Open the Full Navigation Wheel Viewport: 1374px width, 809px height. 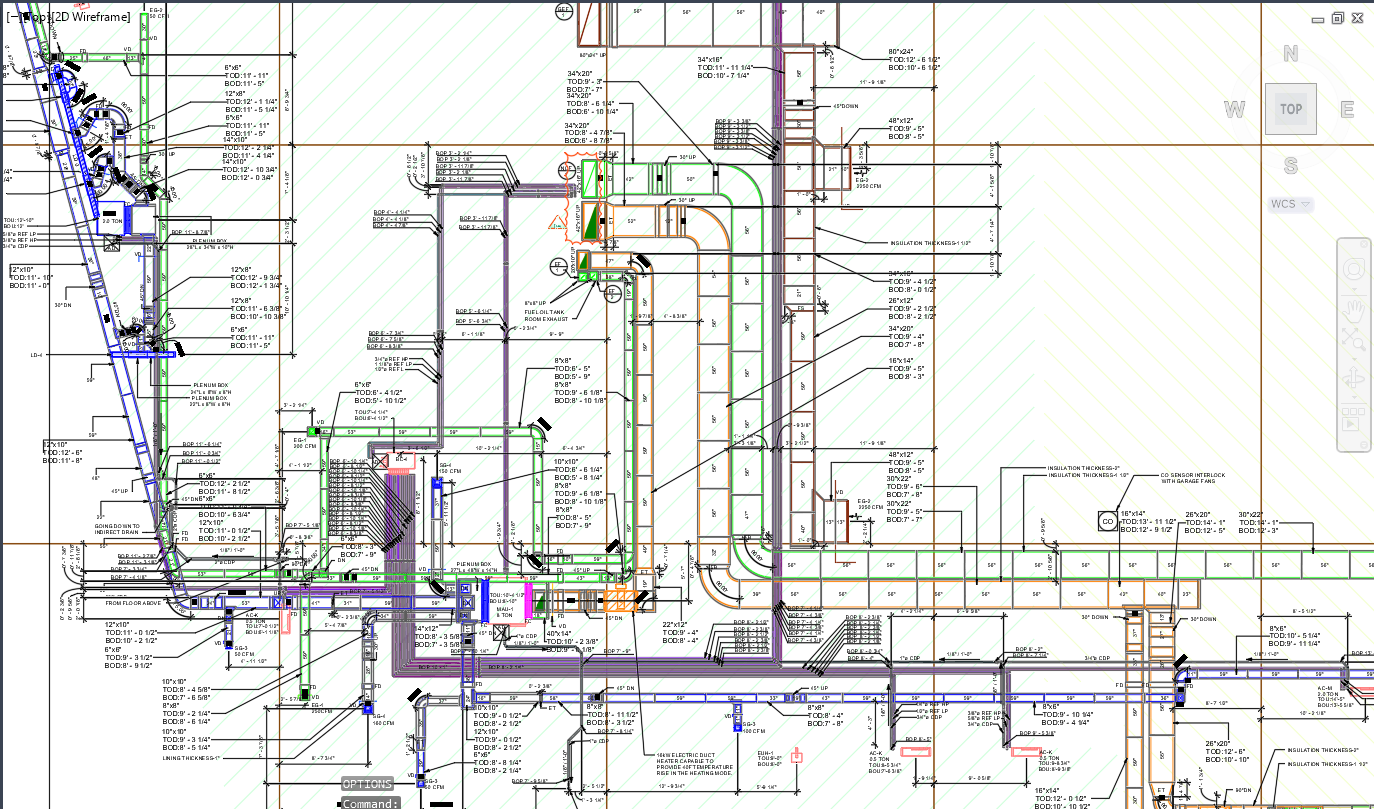1355,269
